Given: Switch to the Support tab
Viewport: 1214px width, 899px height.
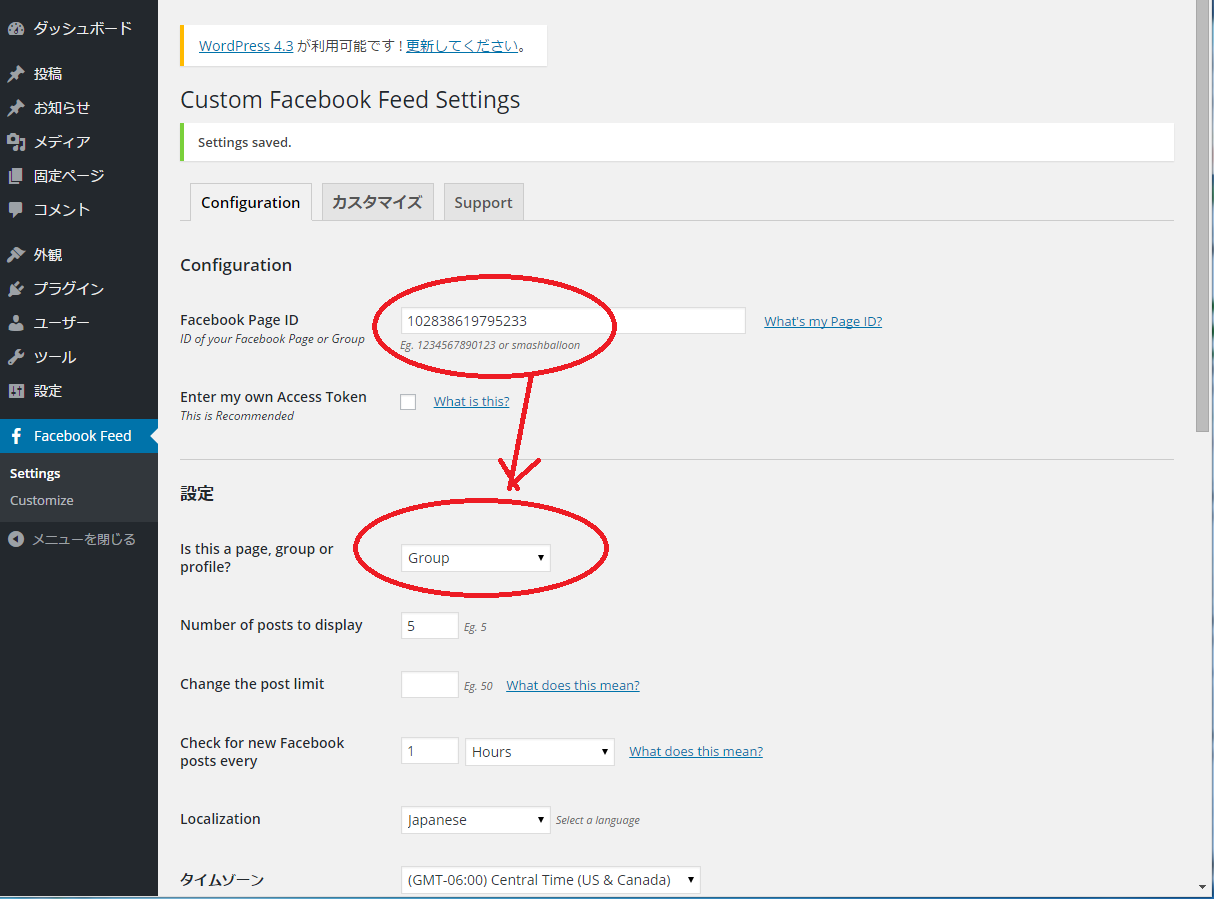Looking at the screenshot, I should pos(483,202).
